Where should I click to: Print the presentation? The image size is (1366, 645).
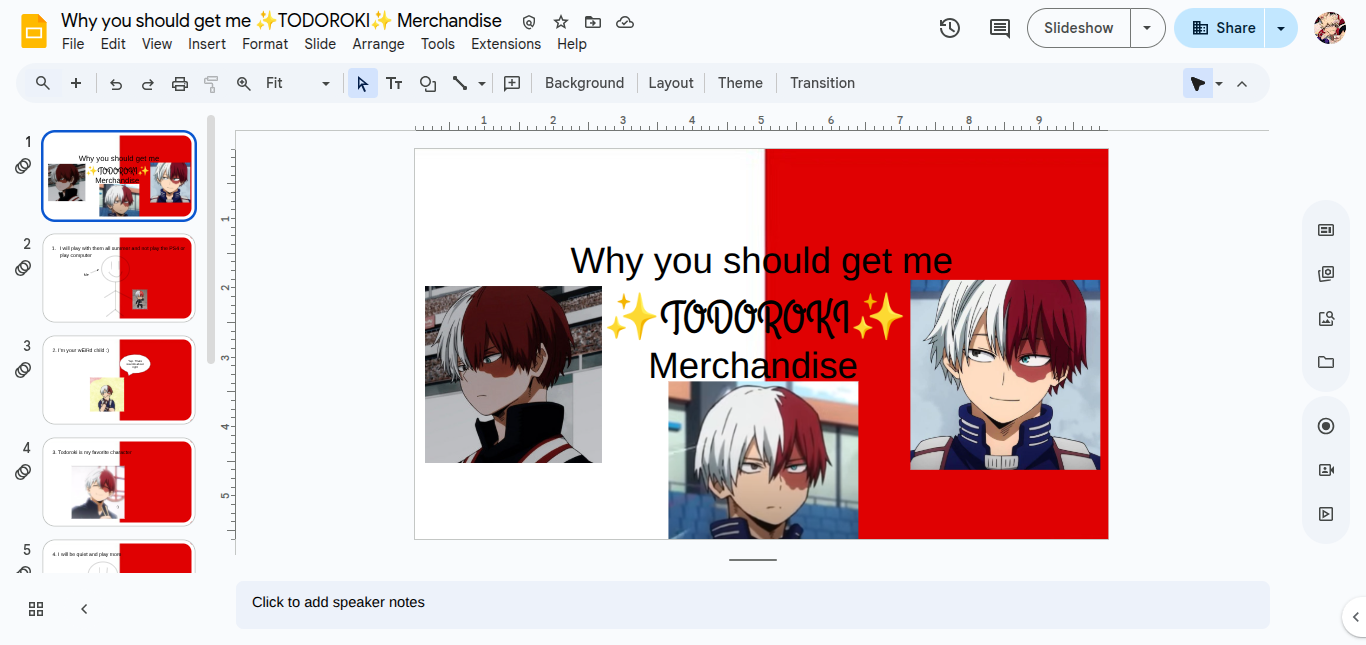[180, 84]
